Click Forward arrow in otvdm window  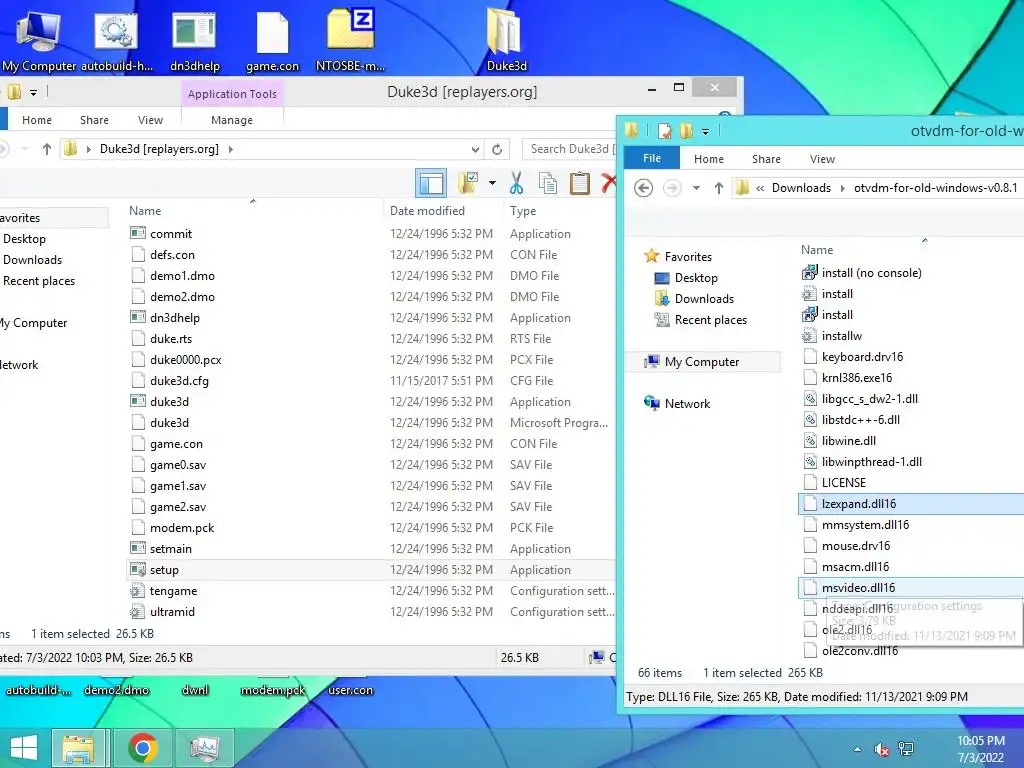pyautogui.click(x=672, y=188)
